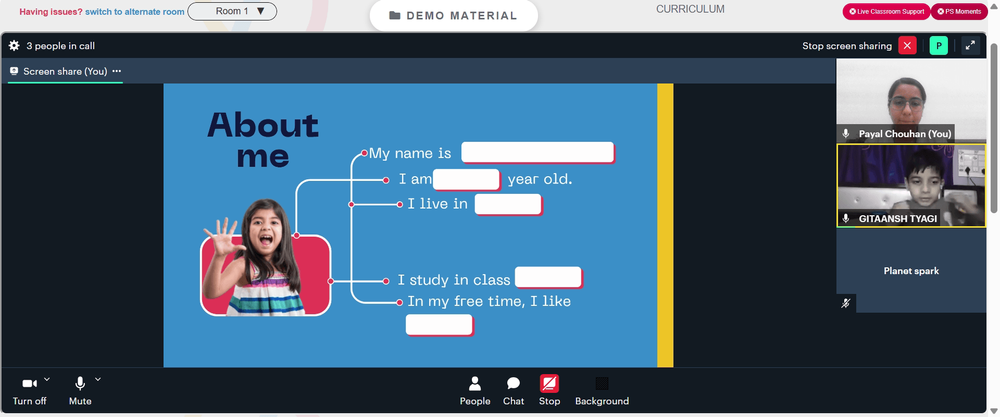Open the DEMO MATERIAL folder button
1000x417 pixels.
[x=453, y=15]
